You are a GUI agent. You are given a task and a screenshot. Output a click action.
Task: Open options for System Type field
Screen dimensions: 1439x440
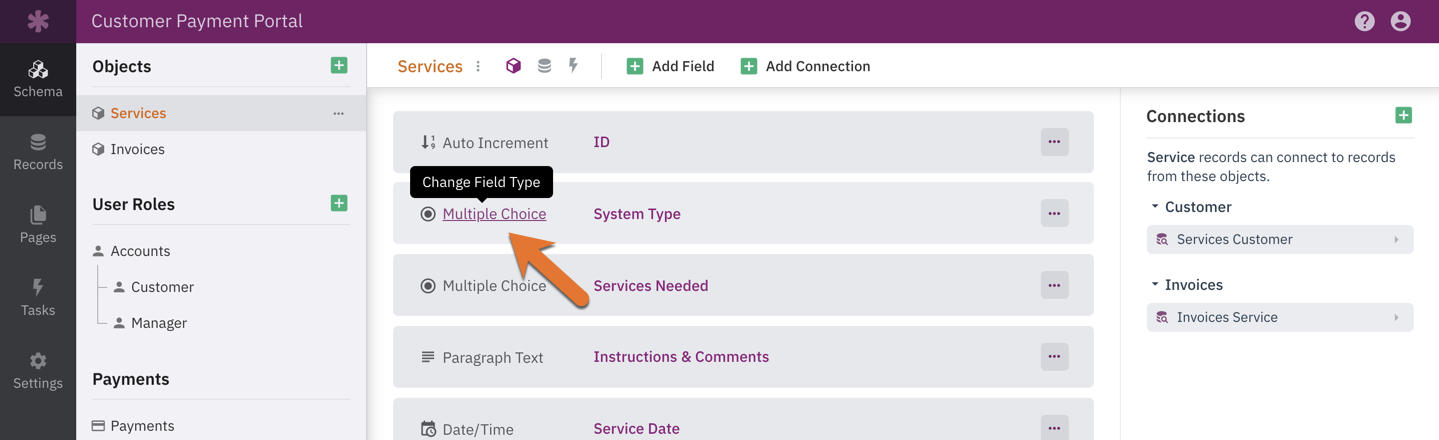click(x=1054, y=213)
